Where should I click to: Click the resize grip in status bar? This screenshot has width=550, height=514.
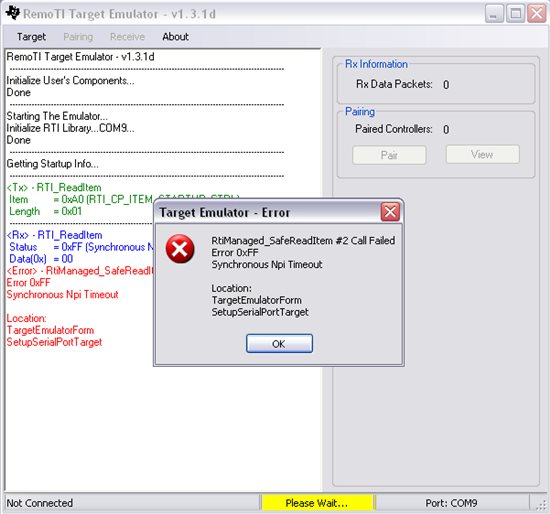point(541,505)
